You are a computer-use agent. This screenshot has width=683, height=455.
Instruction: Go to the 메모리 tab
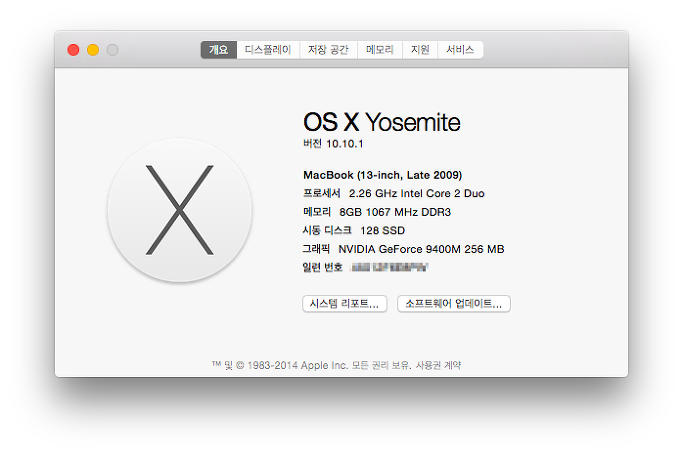pos(380,50)
